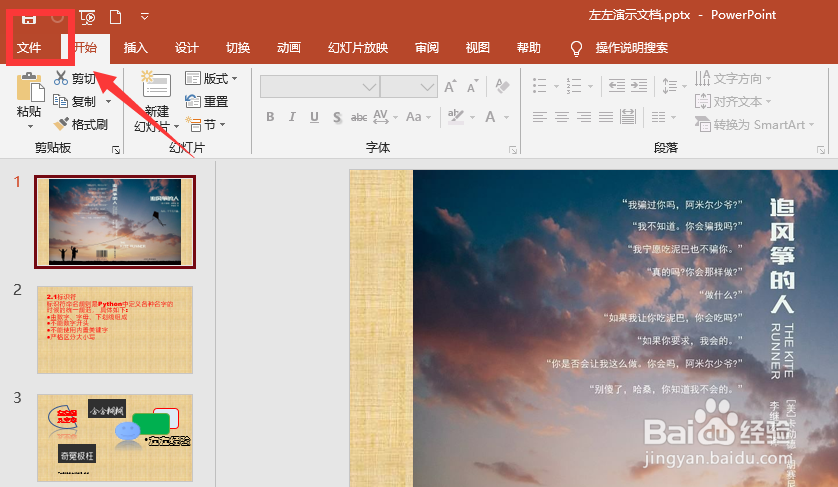Click the 剪切 (Cut) scissors icon

point(61,78)
